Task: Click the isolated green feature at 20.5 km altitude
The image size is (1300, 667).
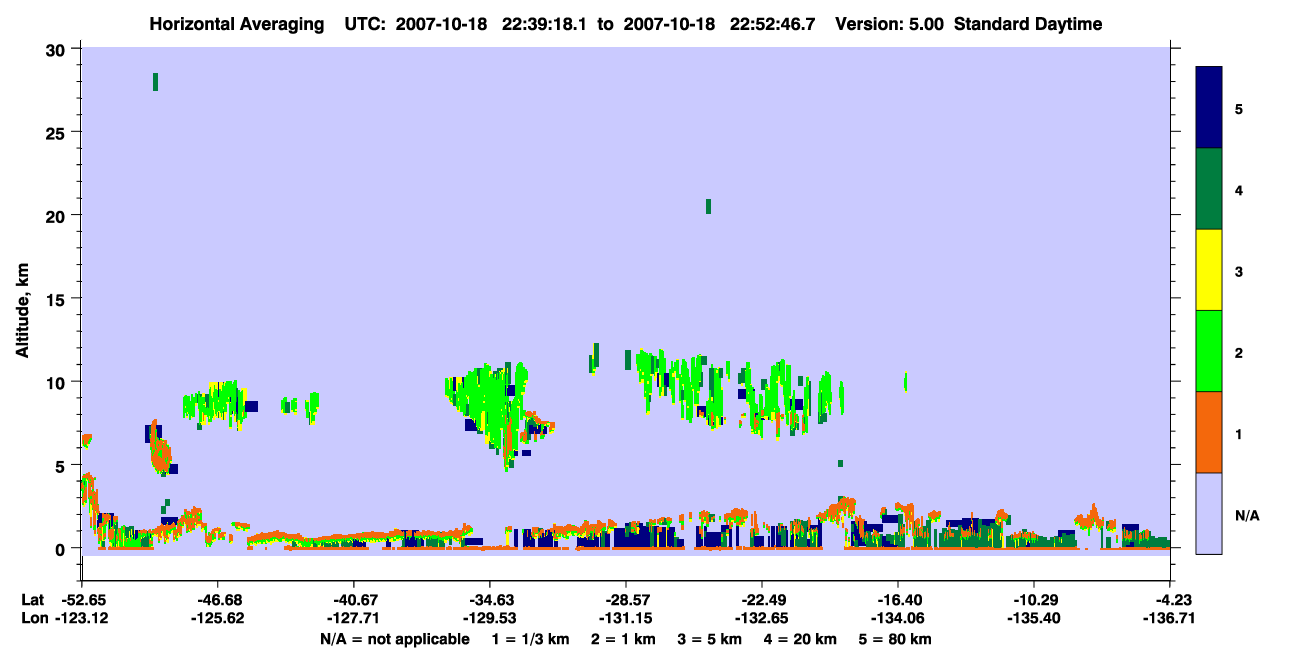Action: [708, 206]
